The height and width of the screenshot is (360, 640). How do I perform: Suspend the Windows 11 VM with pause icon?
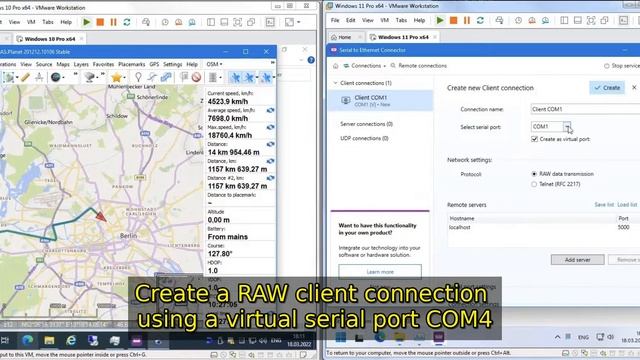tap(467, 20)
